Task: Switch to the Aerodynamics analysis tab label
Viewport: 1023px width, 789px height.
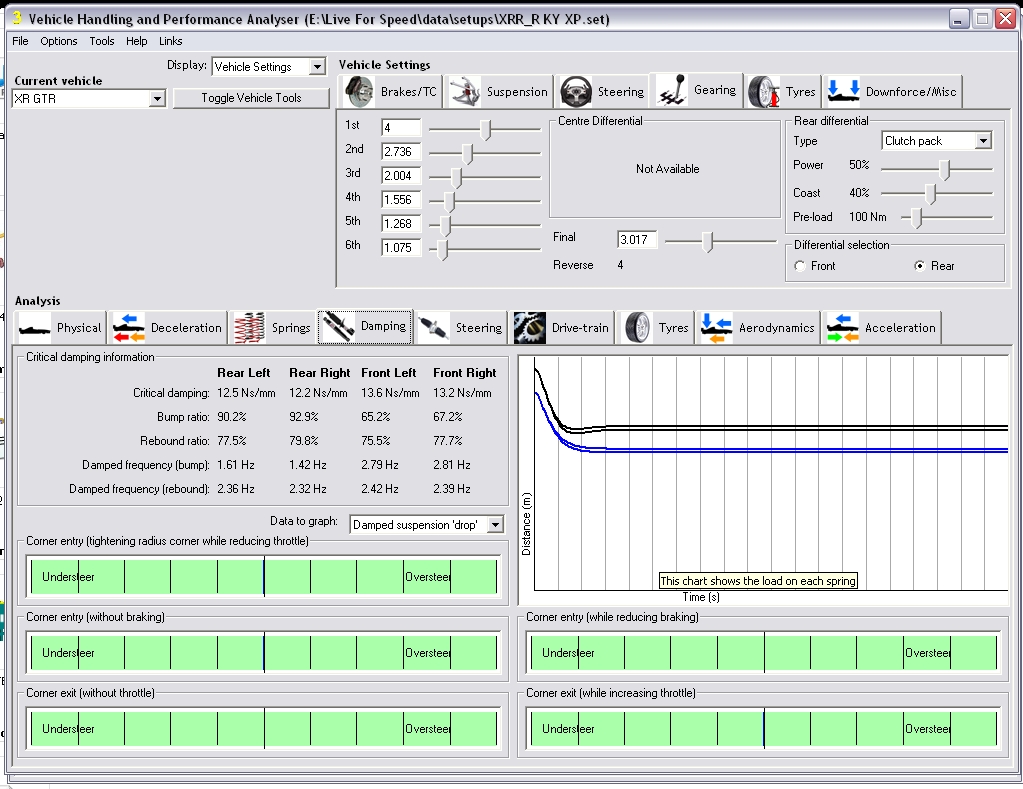Action: (x=776, y=328)
